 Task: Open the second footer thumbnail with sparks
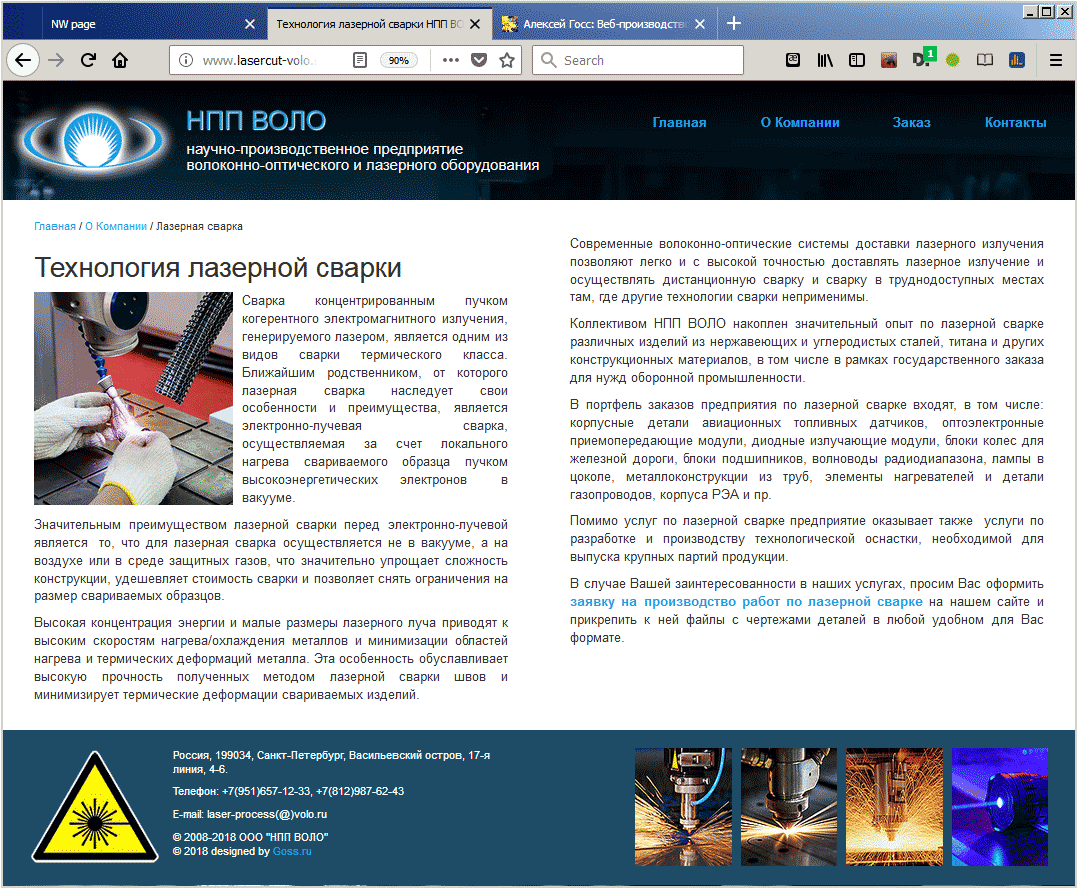click(789, 807)
